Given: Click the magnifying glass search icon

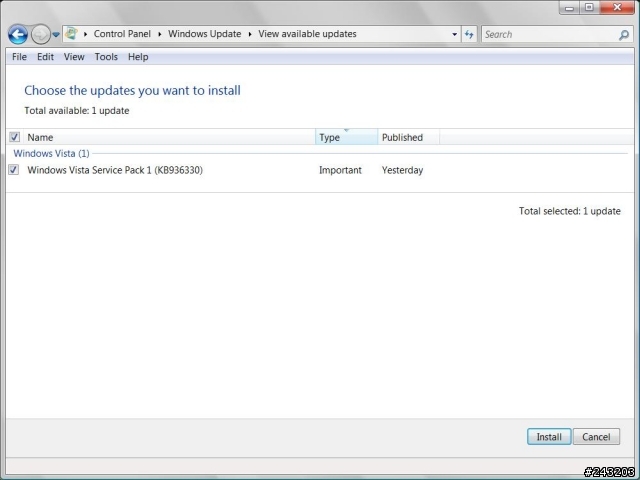Looking at the screenshot, I should 624,35.
